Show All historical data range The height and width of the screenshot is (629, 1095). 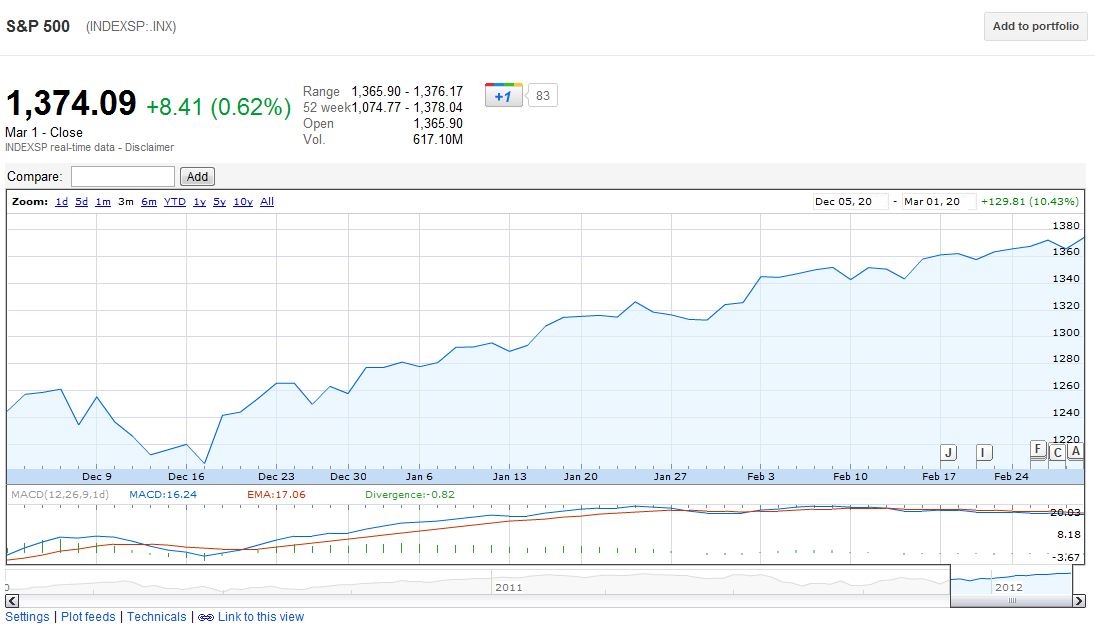(267, 202)
